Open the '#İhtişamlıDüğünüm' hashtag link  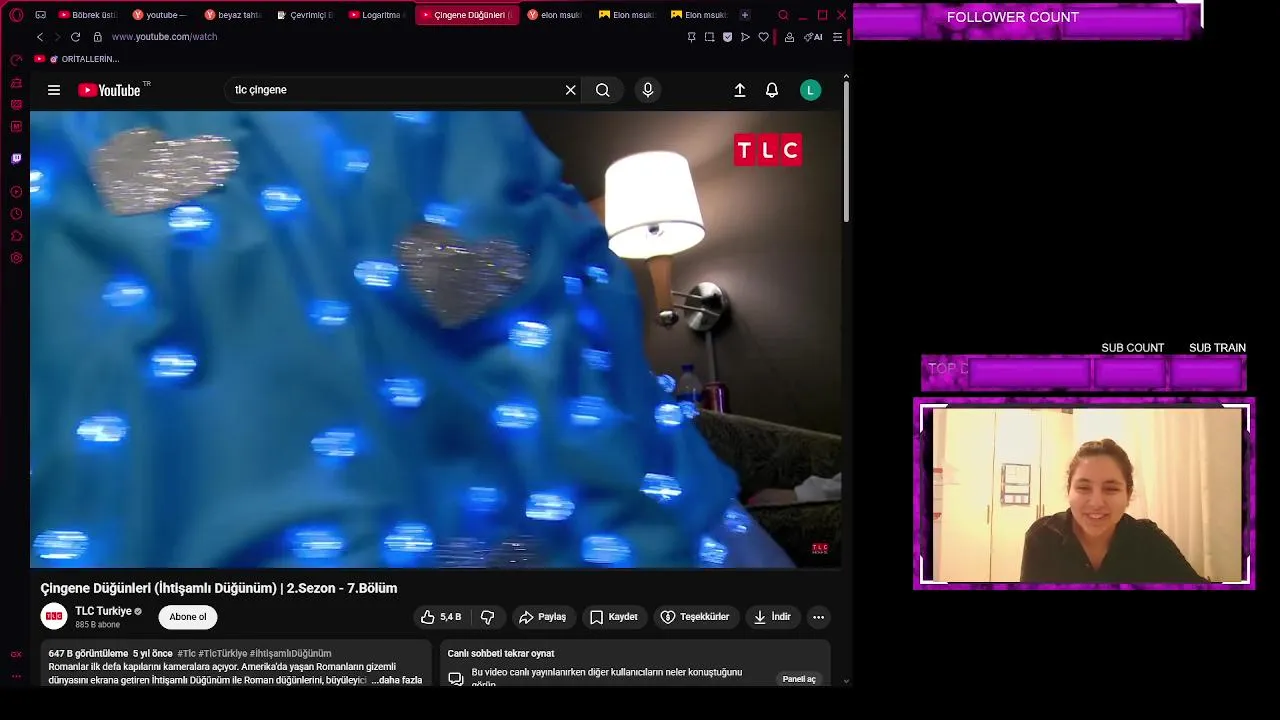point(290,654)
